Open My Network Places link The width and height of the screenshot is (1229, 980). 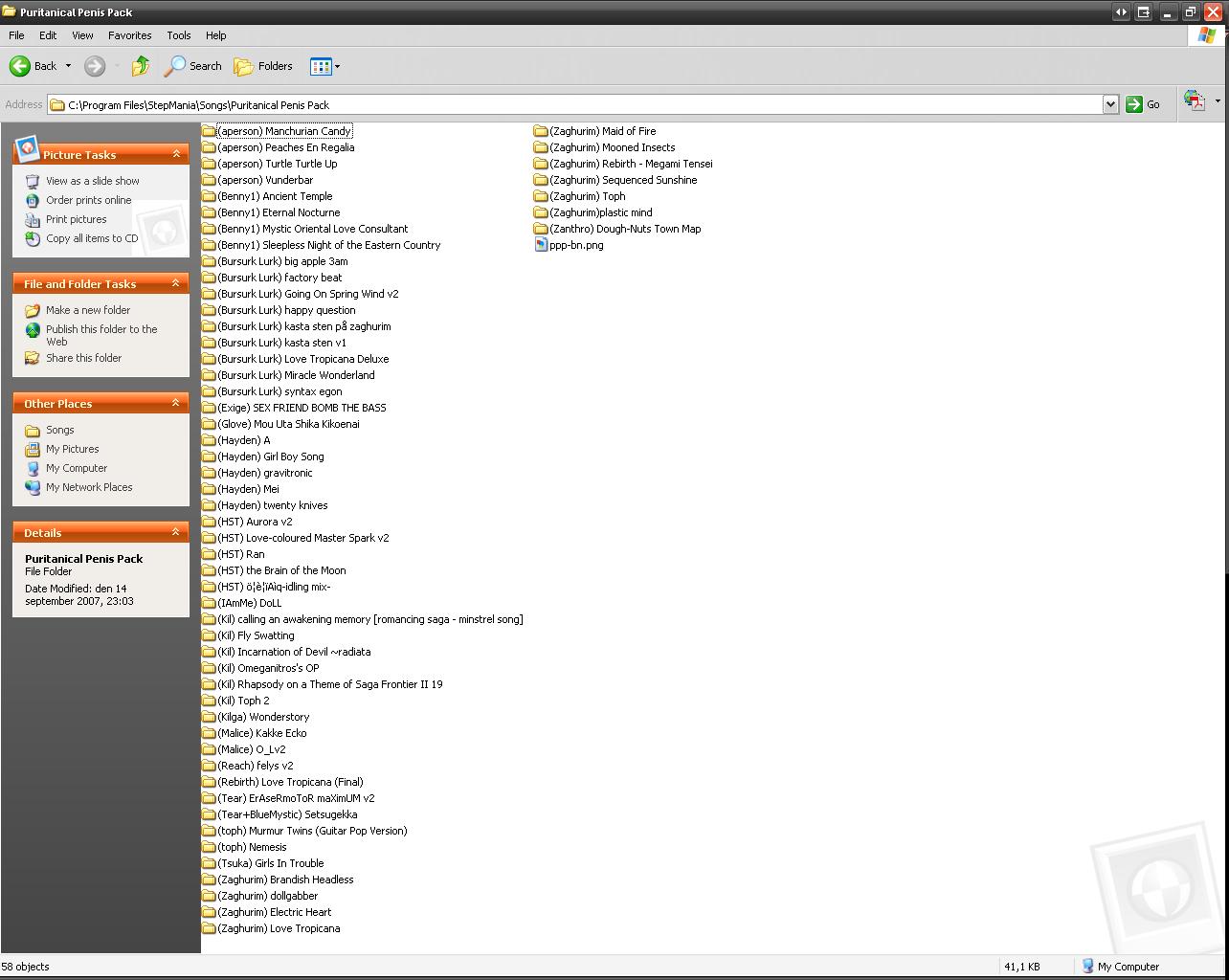point(89,487)
